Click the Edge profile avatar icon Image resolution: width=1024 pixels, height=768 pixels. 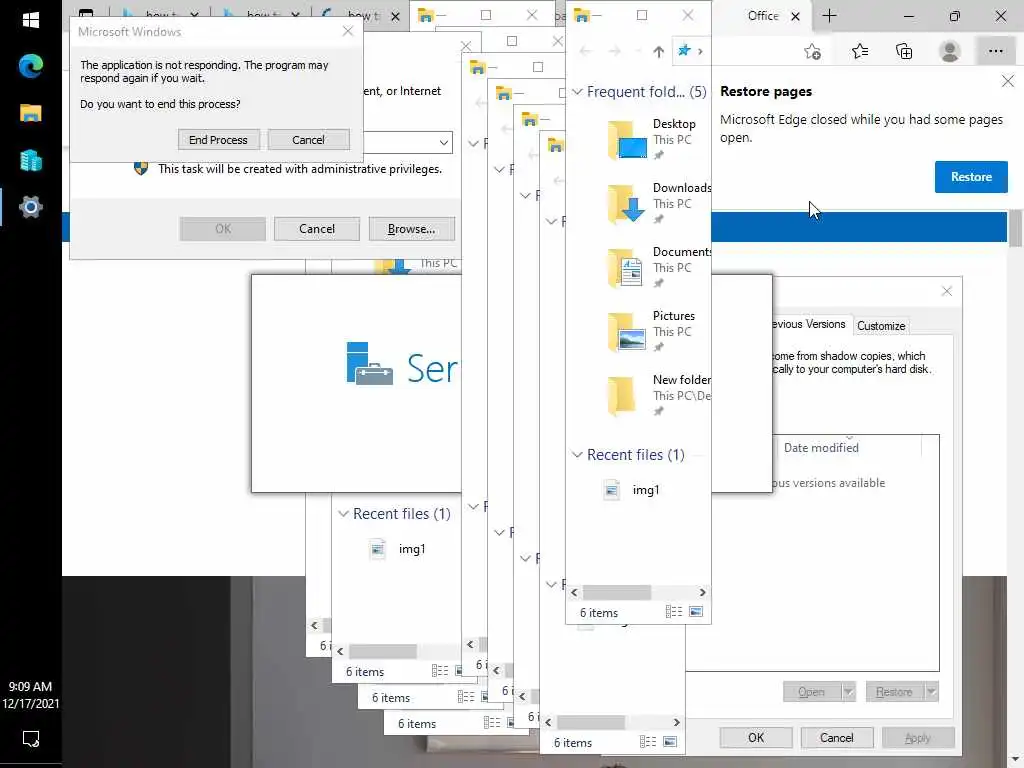pos(950,51)
